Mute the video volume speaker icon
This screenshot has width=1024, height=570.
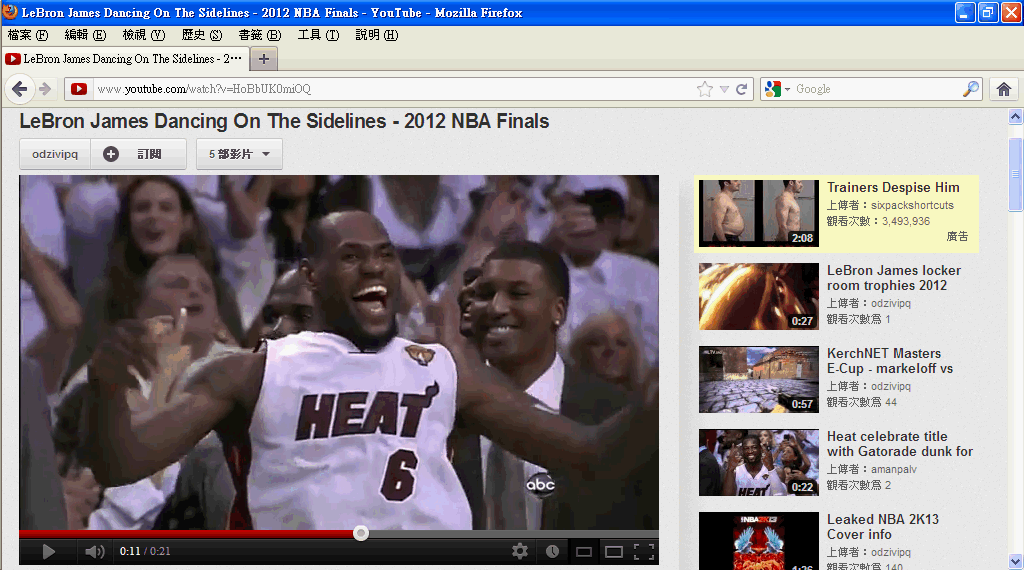[x=95, y=551]
